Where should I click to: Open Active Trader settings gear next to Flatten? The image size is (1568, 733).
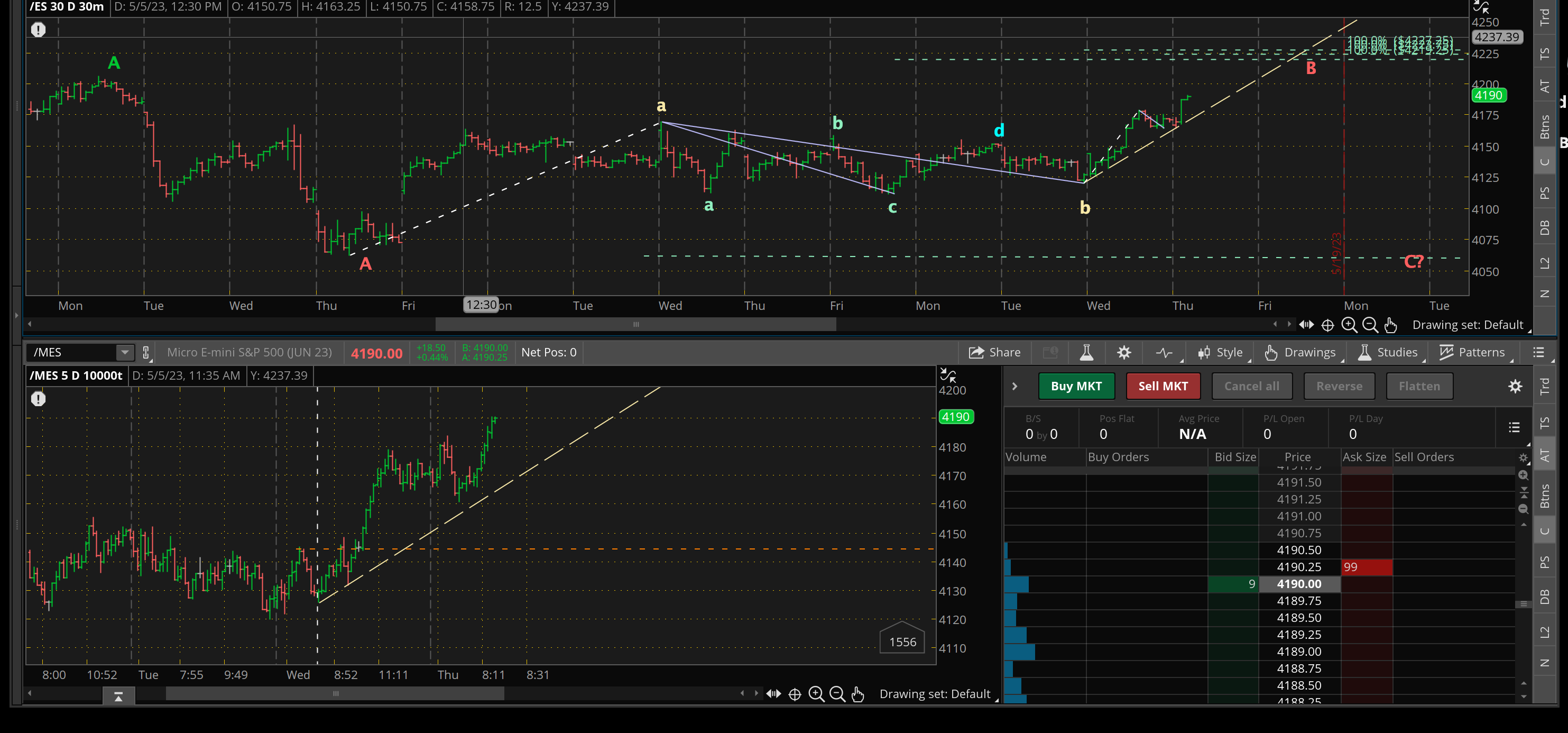(x=1515, y=386)
